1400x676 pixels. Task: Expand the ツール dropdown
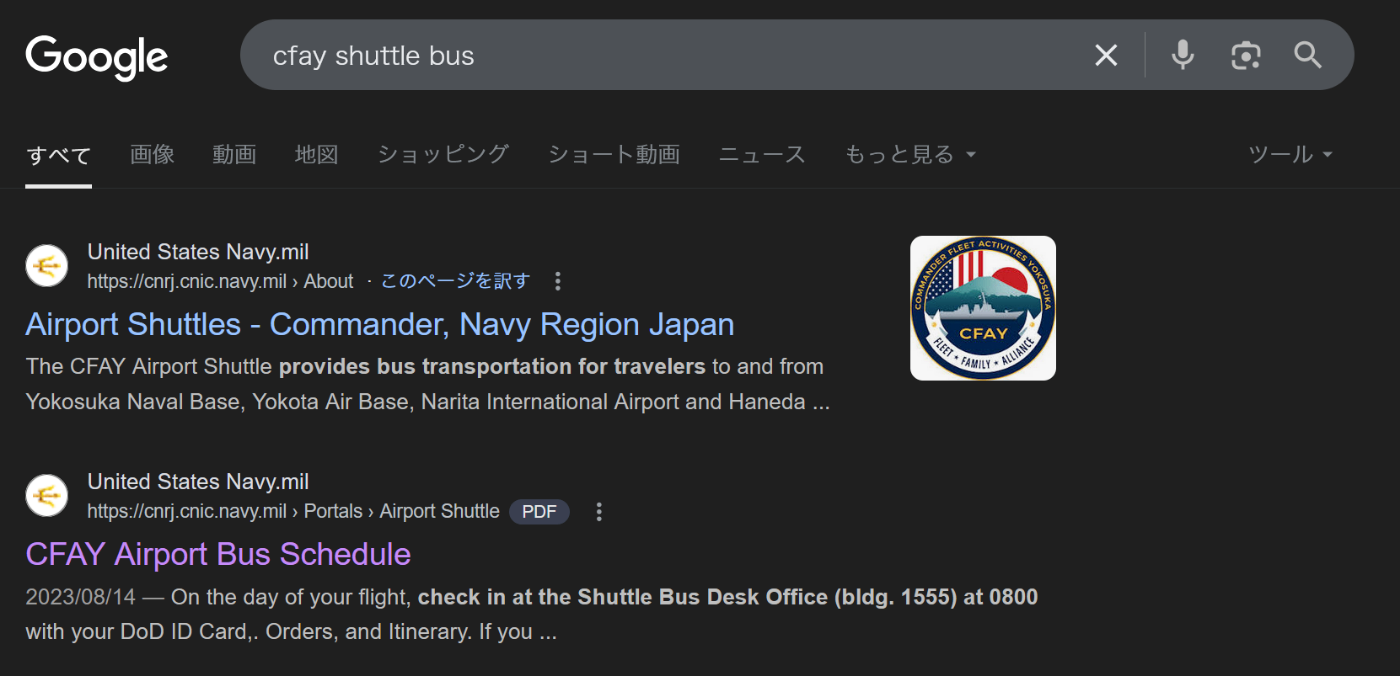coord(1290,154)
